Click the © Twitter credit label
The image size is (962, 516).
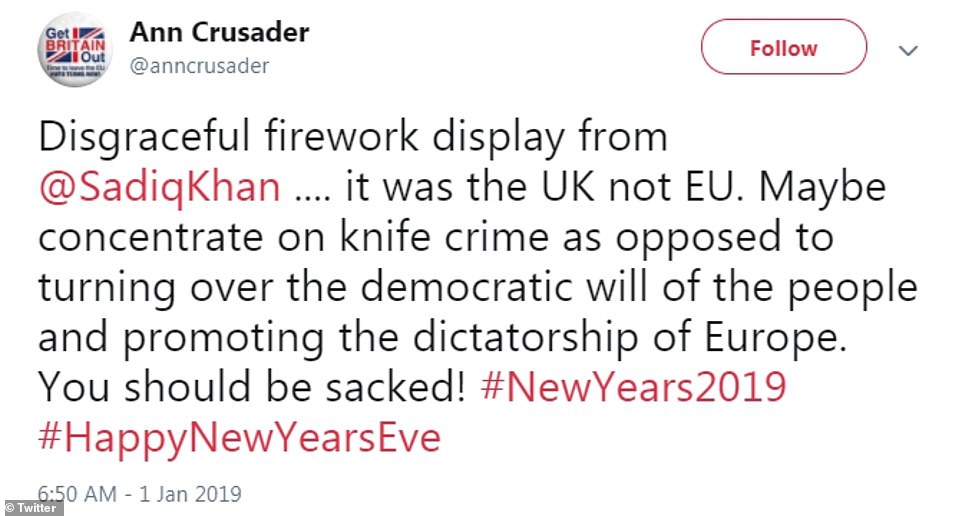pyautogui.click(x=33, y=508)
